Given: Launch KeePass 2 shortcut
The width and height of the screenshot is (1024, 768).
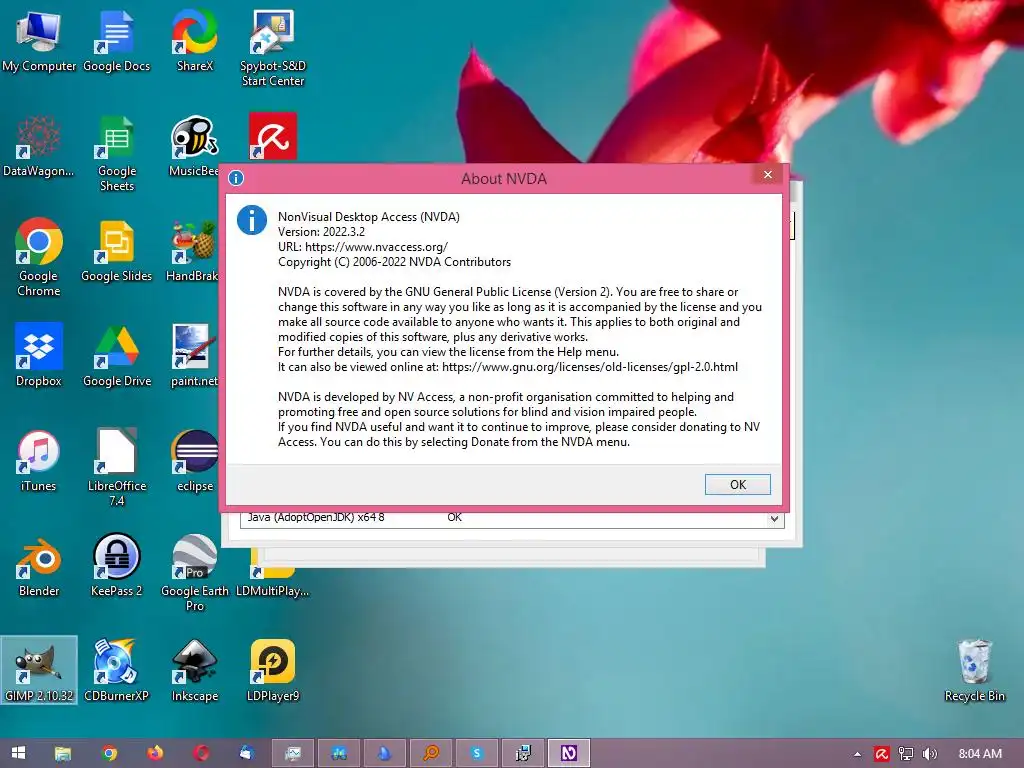Looking at the screenshot, I should click(x=116, y=567).
